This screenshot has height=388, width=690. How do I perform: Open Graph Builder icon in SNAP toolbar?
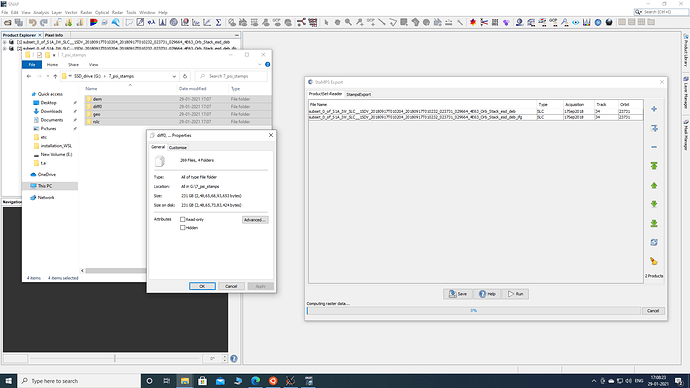(x=301, y=22)
